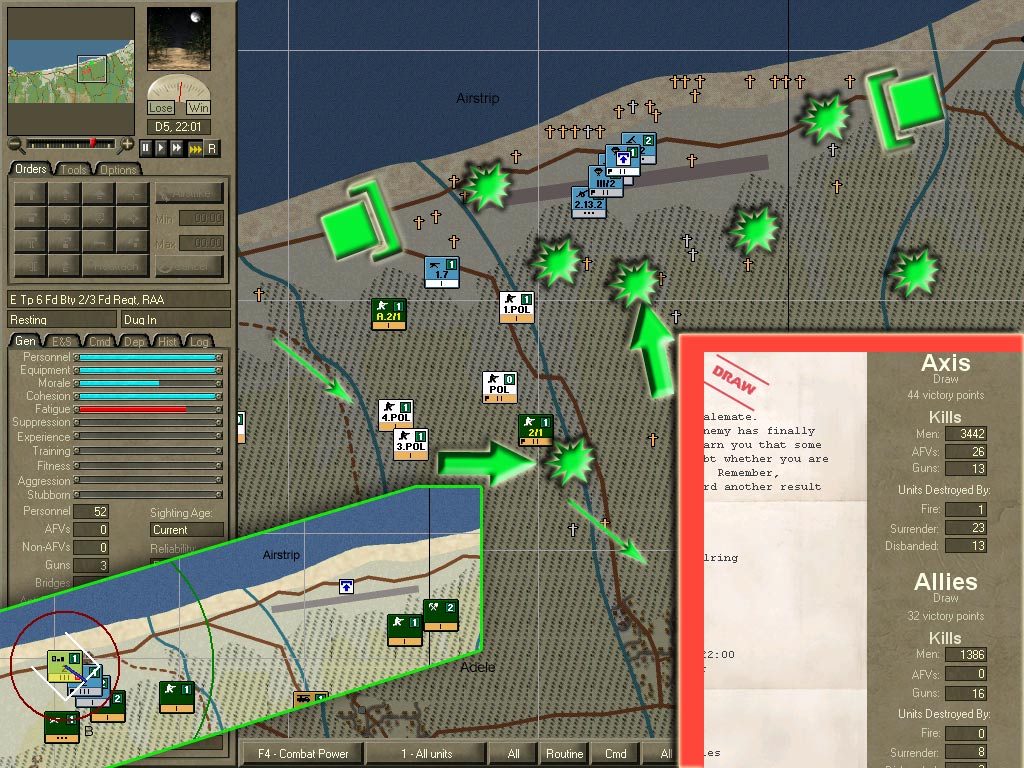Switch to the Tools tab
The width and height of the screenshot is (1024, 768).
[74, 169]
